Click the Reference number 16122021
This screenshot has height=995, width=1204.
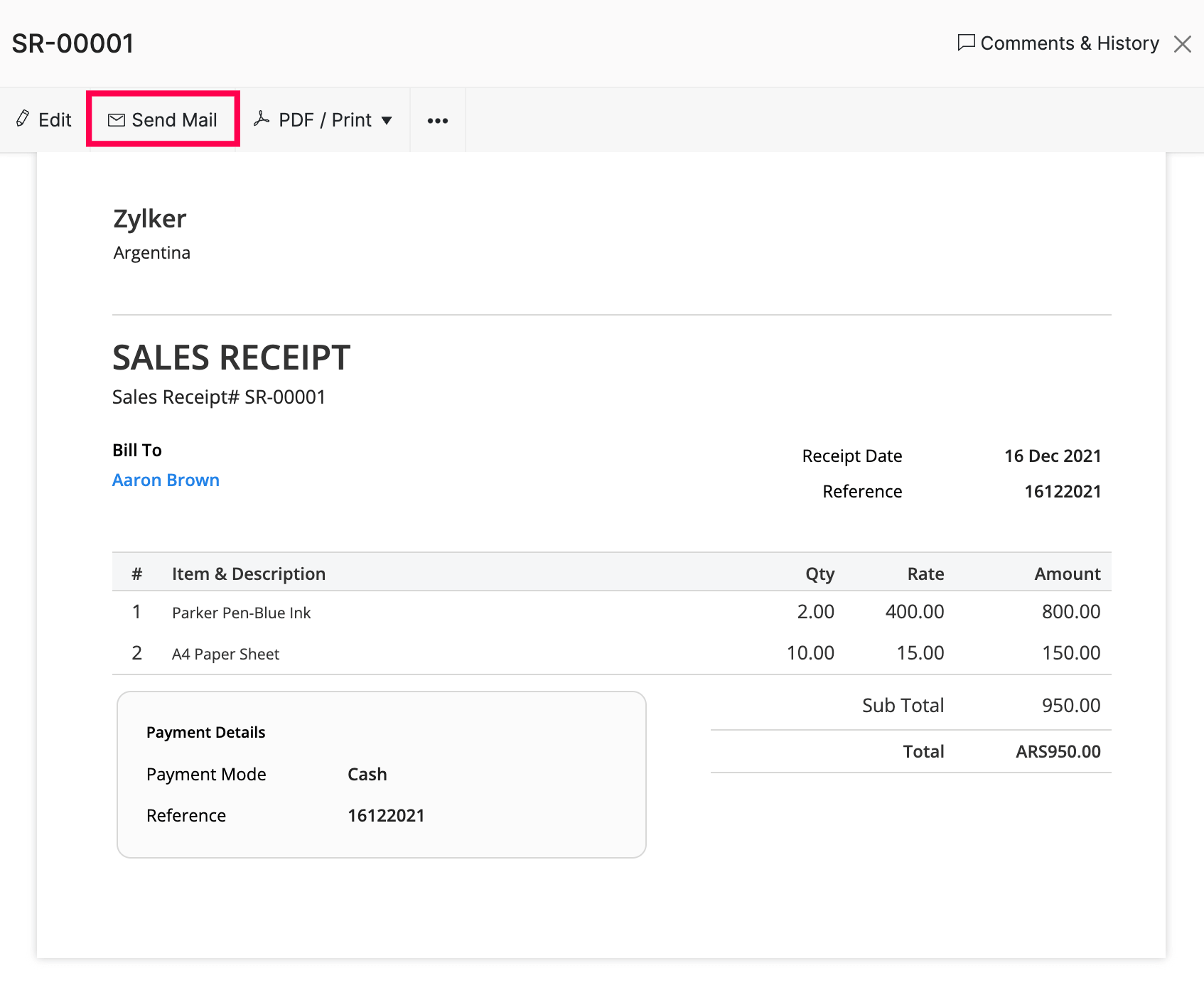pos(1062,491)
